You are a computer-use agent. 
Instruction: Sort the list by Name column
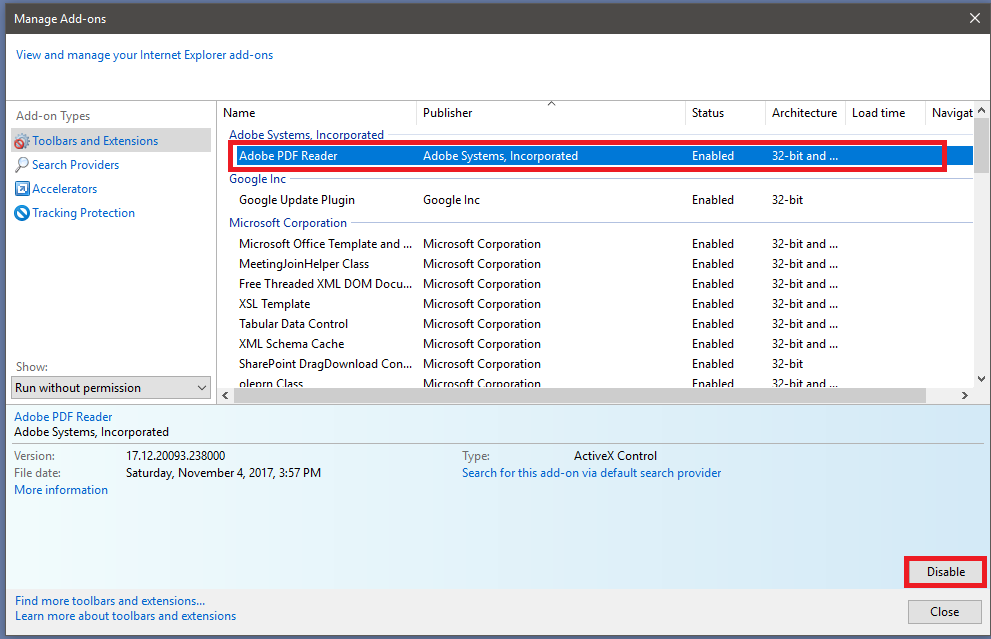[x=317, y=113]
